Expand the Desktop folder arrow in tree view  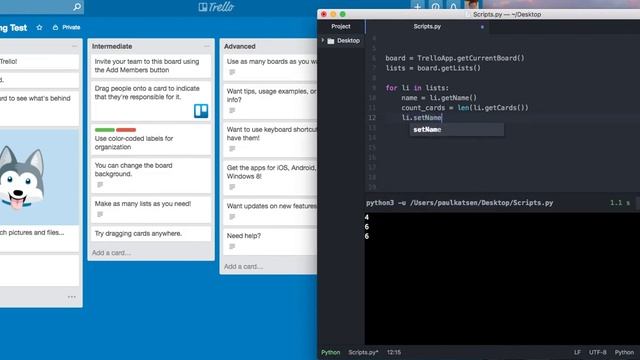click(x=323, y=40)
